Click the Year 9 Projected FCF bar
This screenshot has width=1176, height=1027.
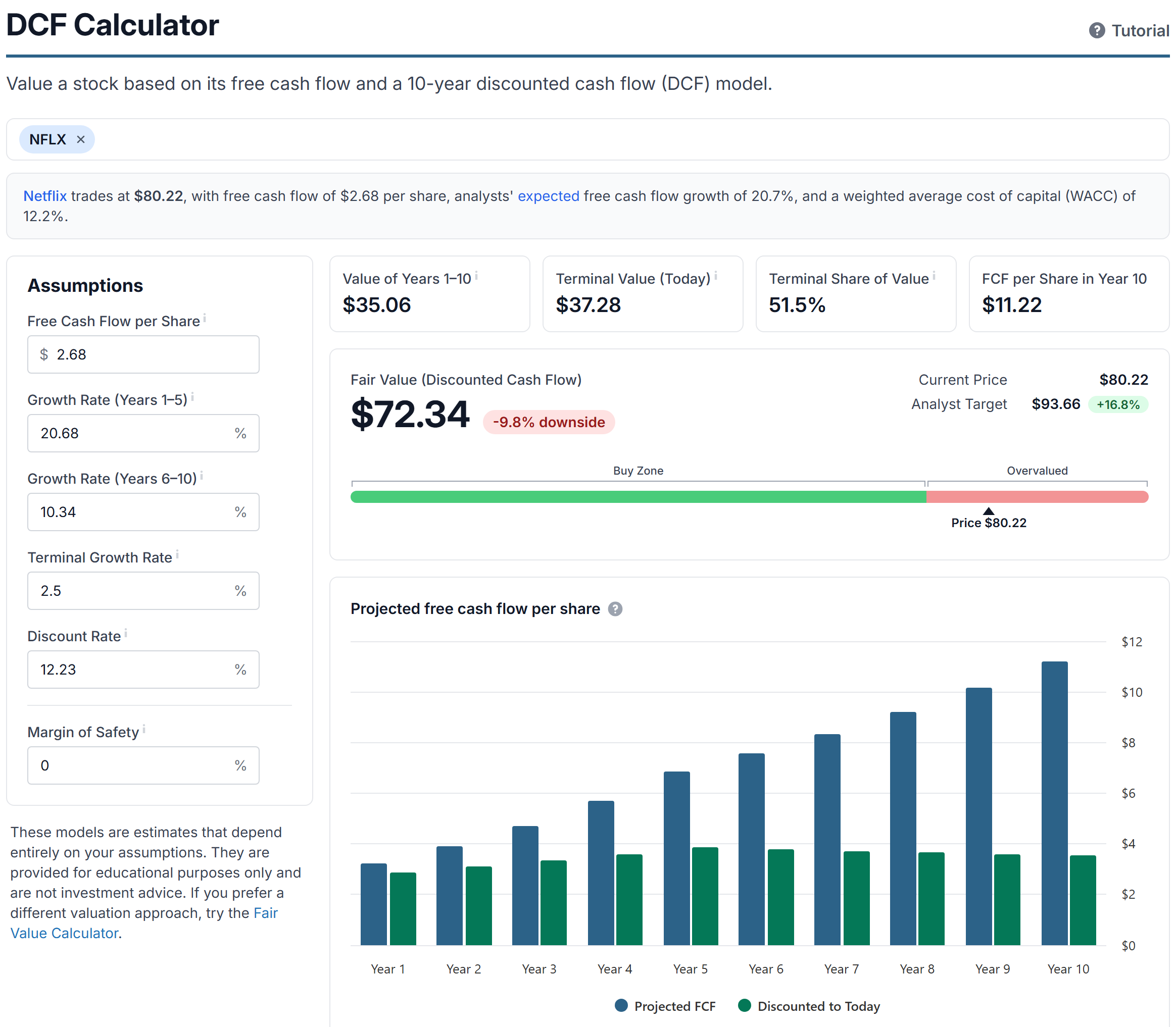(x=979, y=816)
